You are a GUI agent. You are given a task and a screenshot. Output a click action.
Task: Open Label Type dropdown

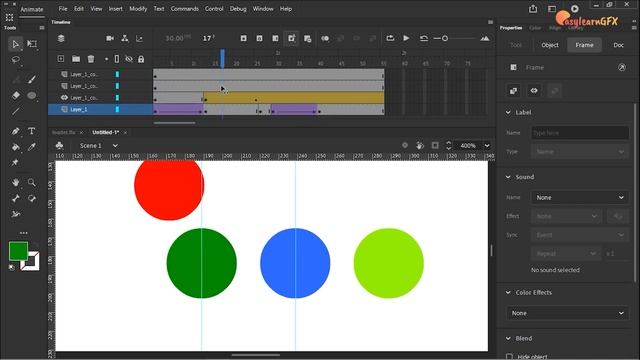[580, 152]
